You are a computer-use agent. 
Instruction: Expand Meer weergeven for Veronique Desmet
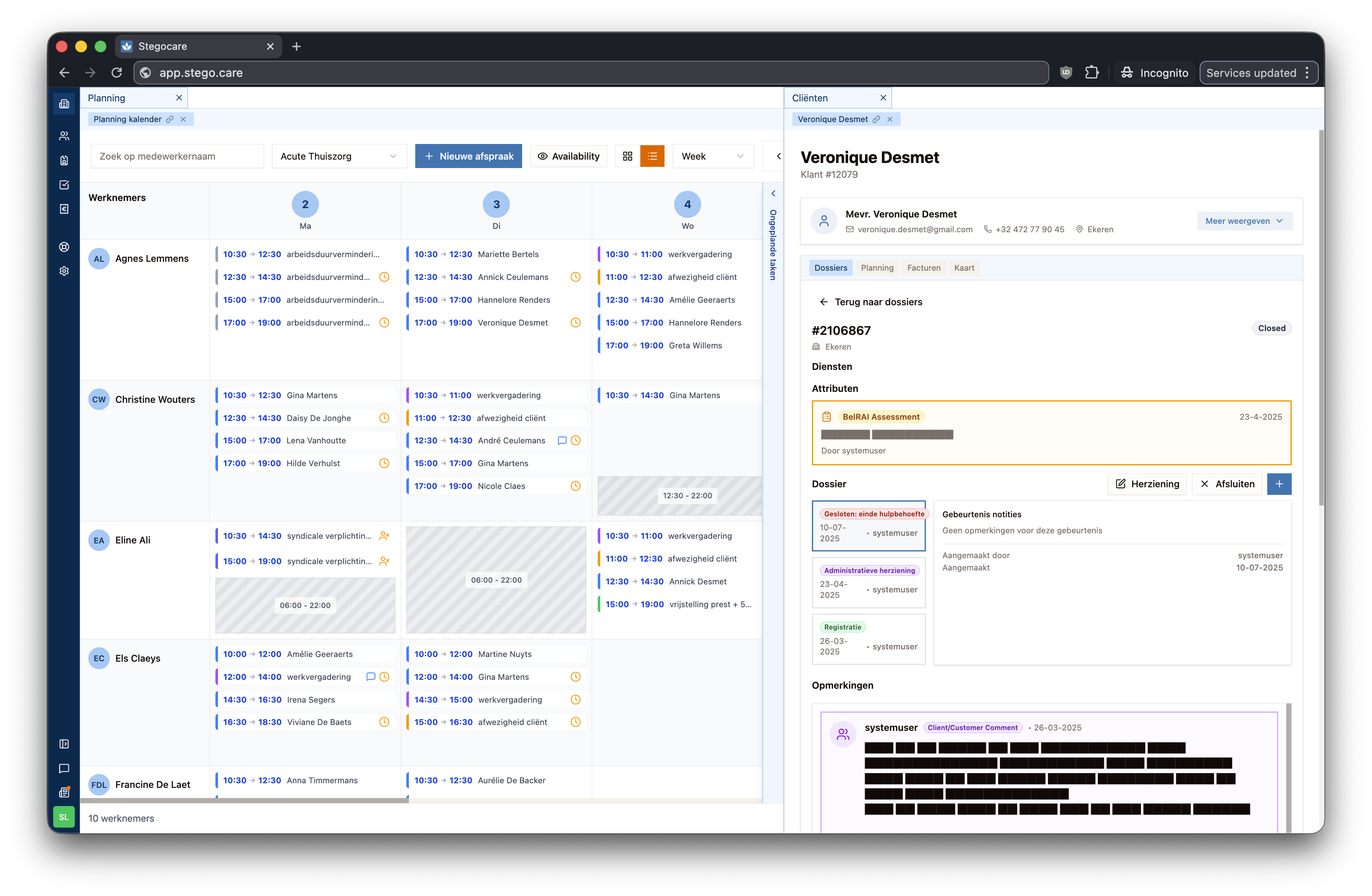click(1244, 221)
